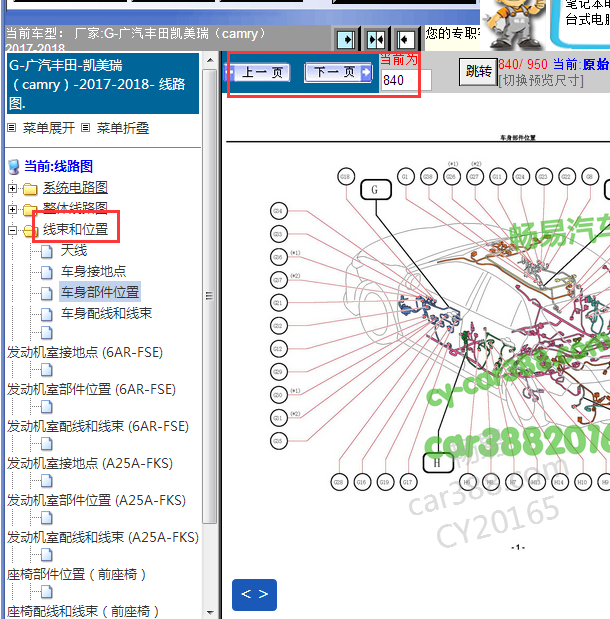Open 发动机室接地点 (A25A-FKS)

(90, 463)
